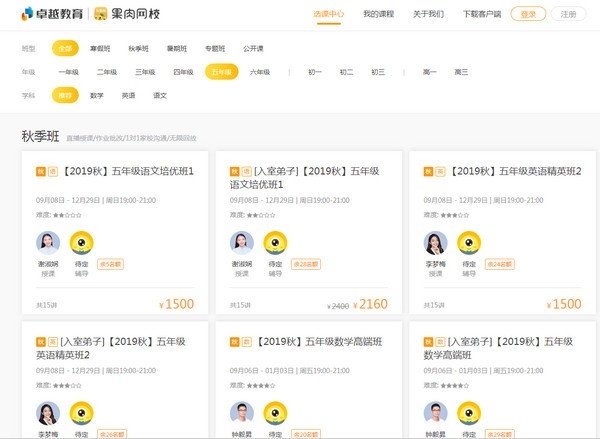This screenshot has width=600, height=439.
Task: Click the 果肉网校 logo icon
Action: click(101, 14)
